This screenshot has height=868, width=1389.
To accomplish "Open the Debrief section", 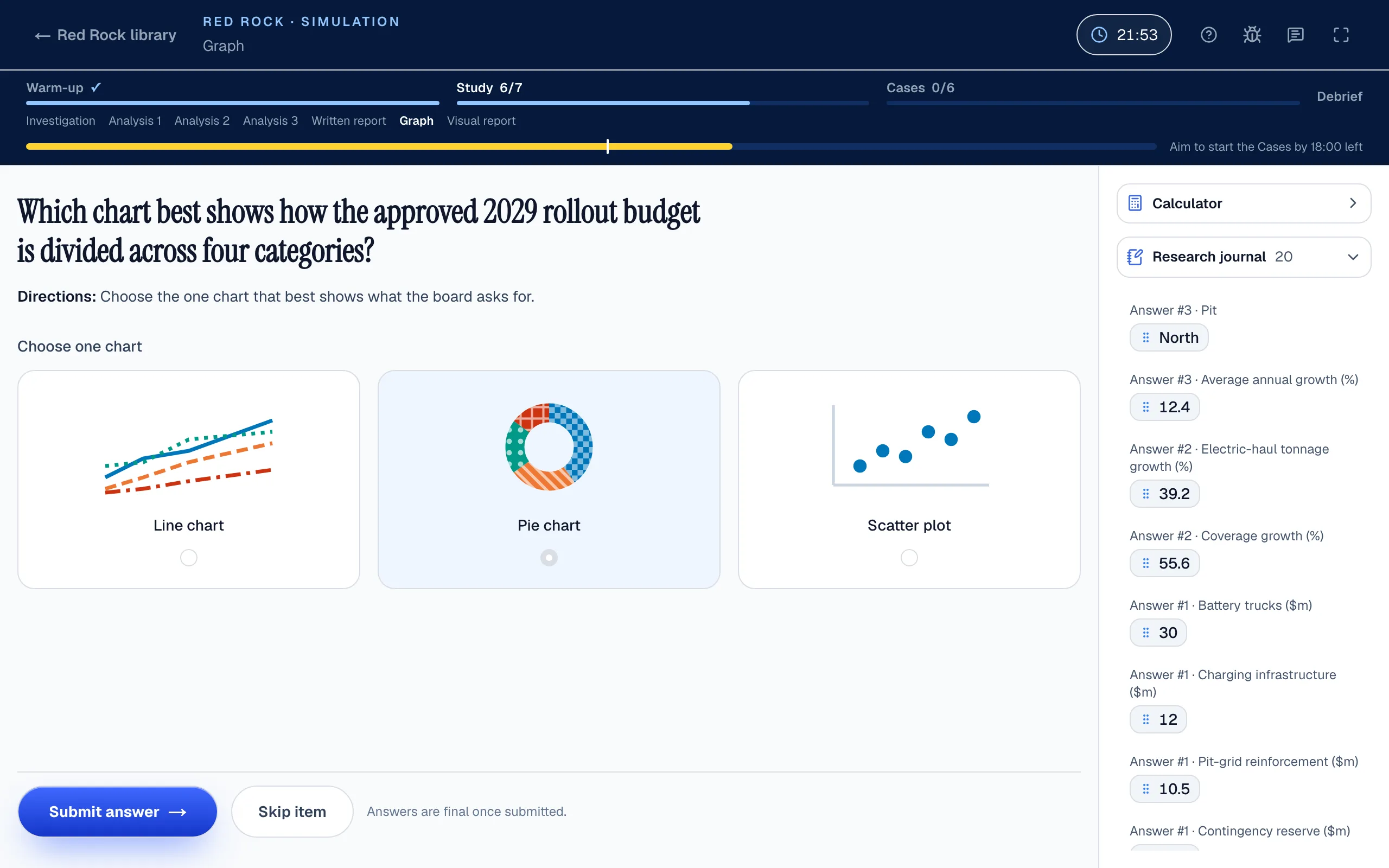I will point(1339,97).
